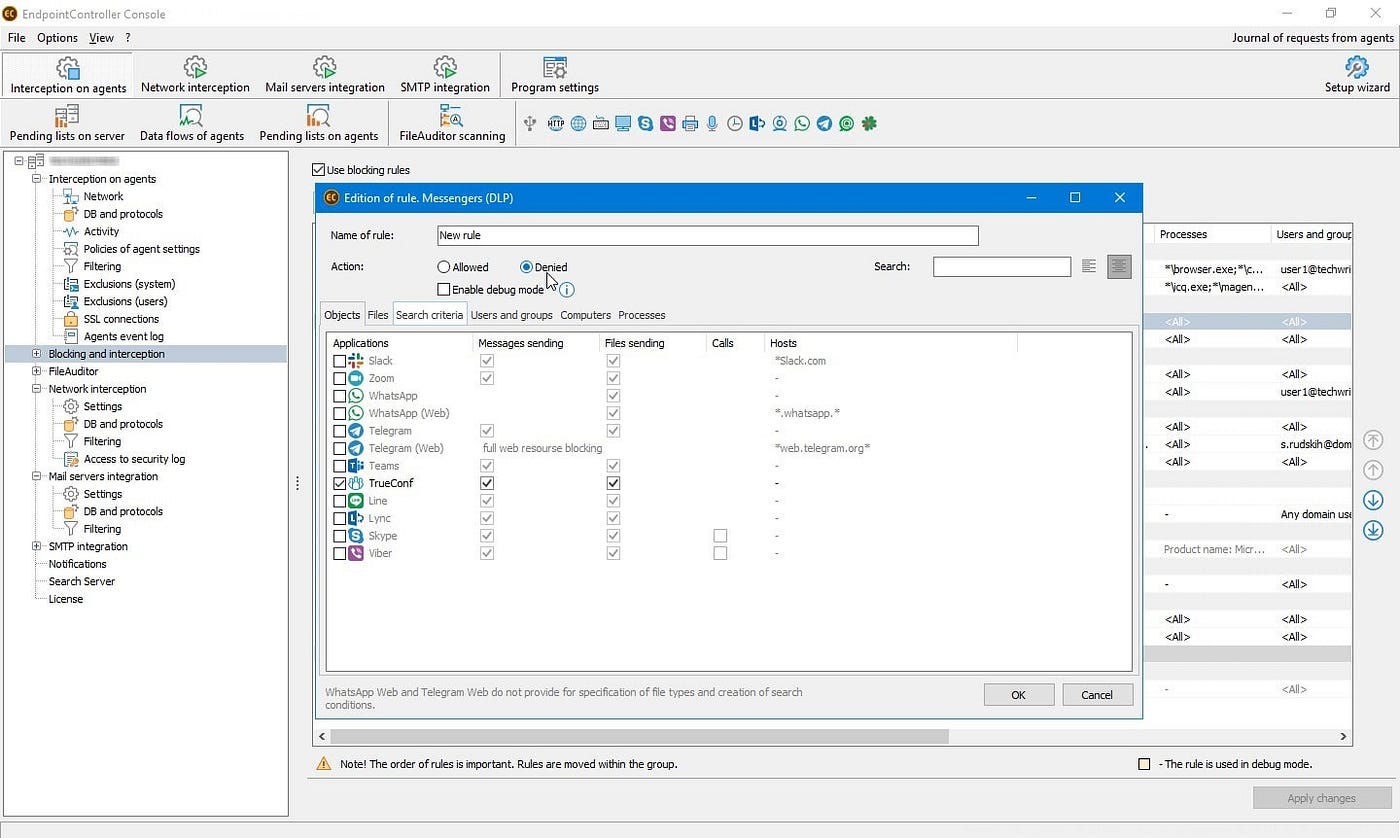This screenshot has height=838, width=1400.
Task: Open Program settings
Action: (555, 75)
